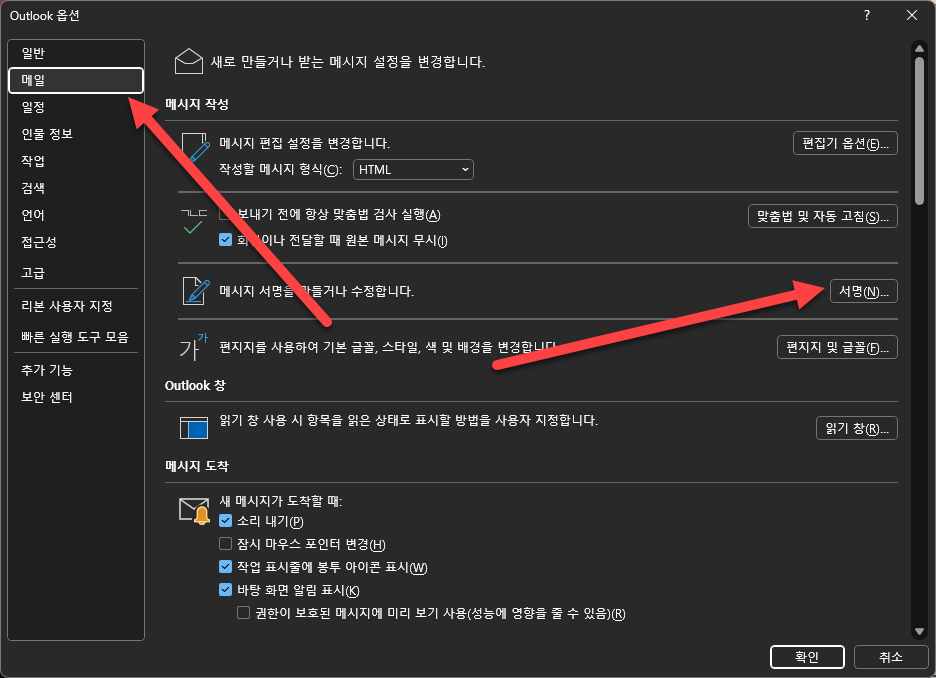Click the 편집기 옵션 button
This screenshot has width=936, height=678.
[x=845, y=143]
